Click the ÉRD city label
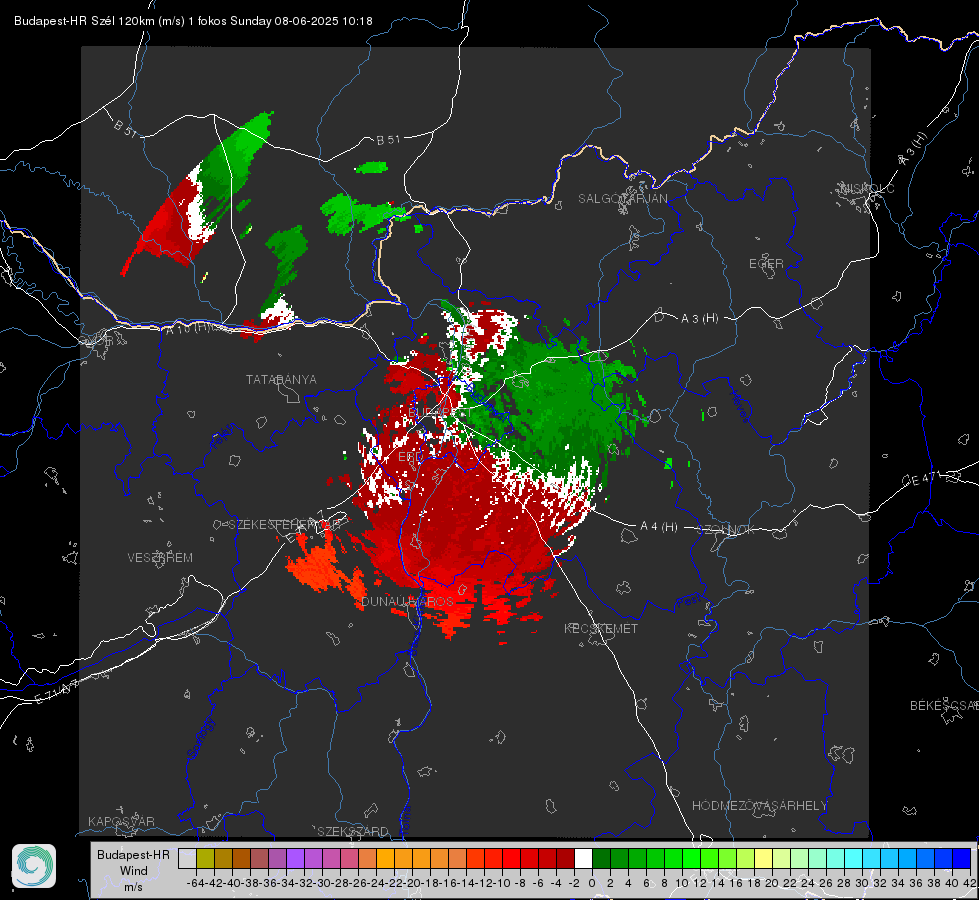The image size is (979, 900). tap(410, 457)
